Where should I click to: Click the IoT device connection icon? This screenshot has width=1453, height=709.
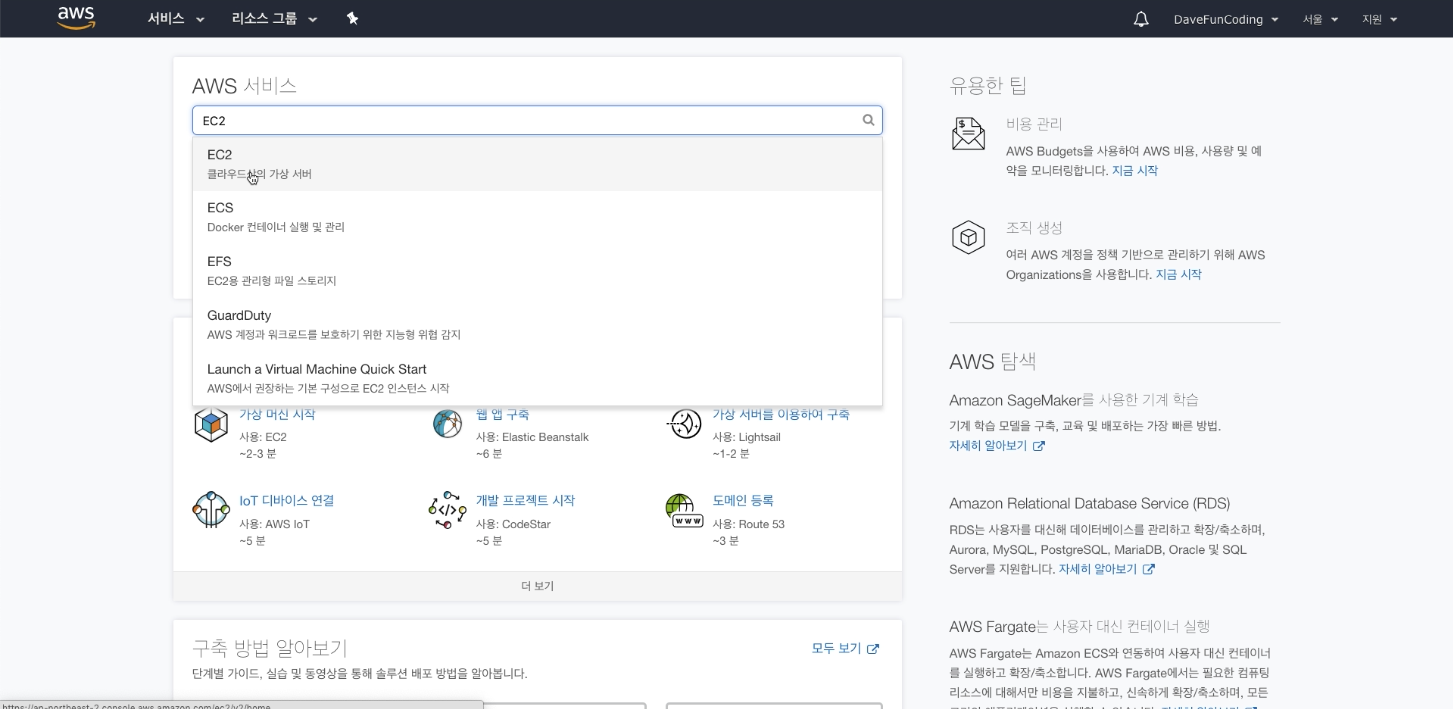pos(211,510)
